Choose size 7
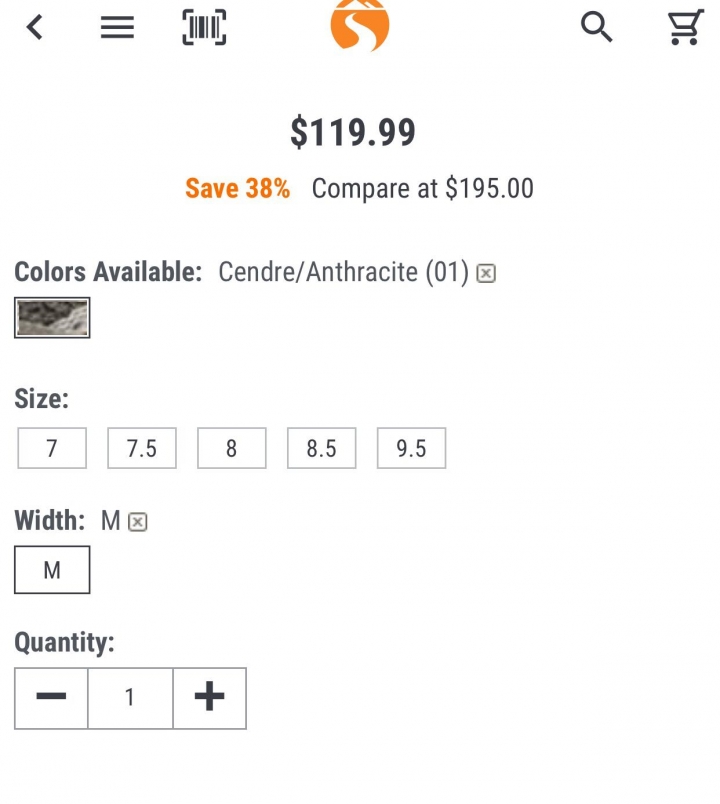 [x=52, y=448]
